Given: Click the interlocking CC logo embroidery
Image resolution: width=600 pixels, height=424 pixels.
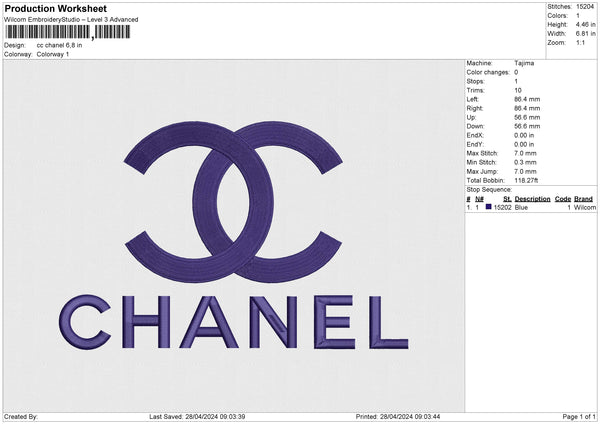Looking at the screenshot, I should pyautogui.click(x=234, y=201).
